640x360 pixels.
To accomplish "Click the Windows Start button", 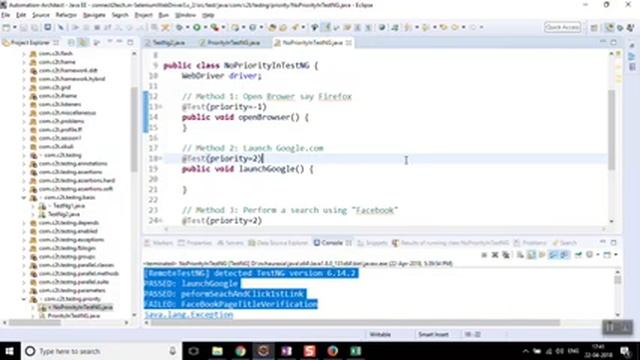I will [x=9, y=351].
